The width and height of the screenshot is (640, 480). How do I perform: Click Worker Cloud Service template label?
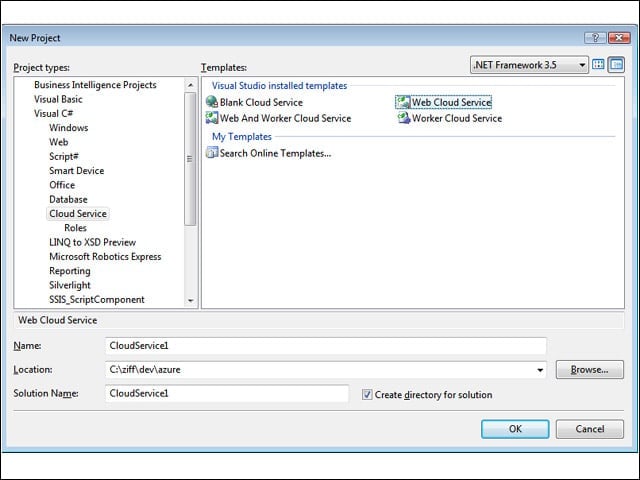(457, 118)
